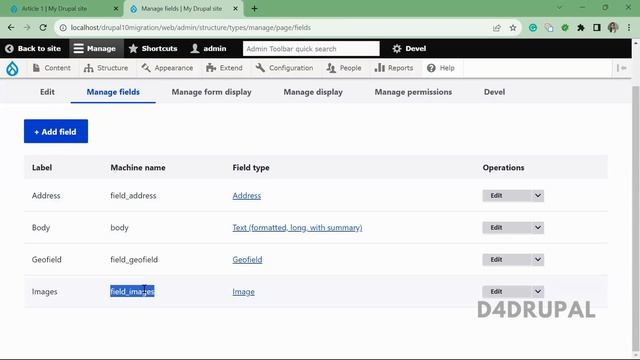Click the browser forward arrow
The width and height of the screenshot is (640, 360).
[27, 28]
